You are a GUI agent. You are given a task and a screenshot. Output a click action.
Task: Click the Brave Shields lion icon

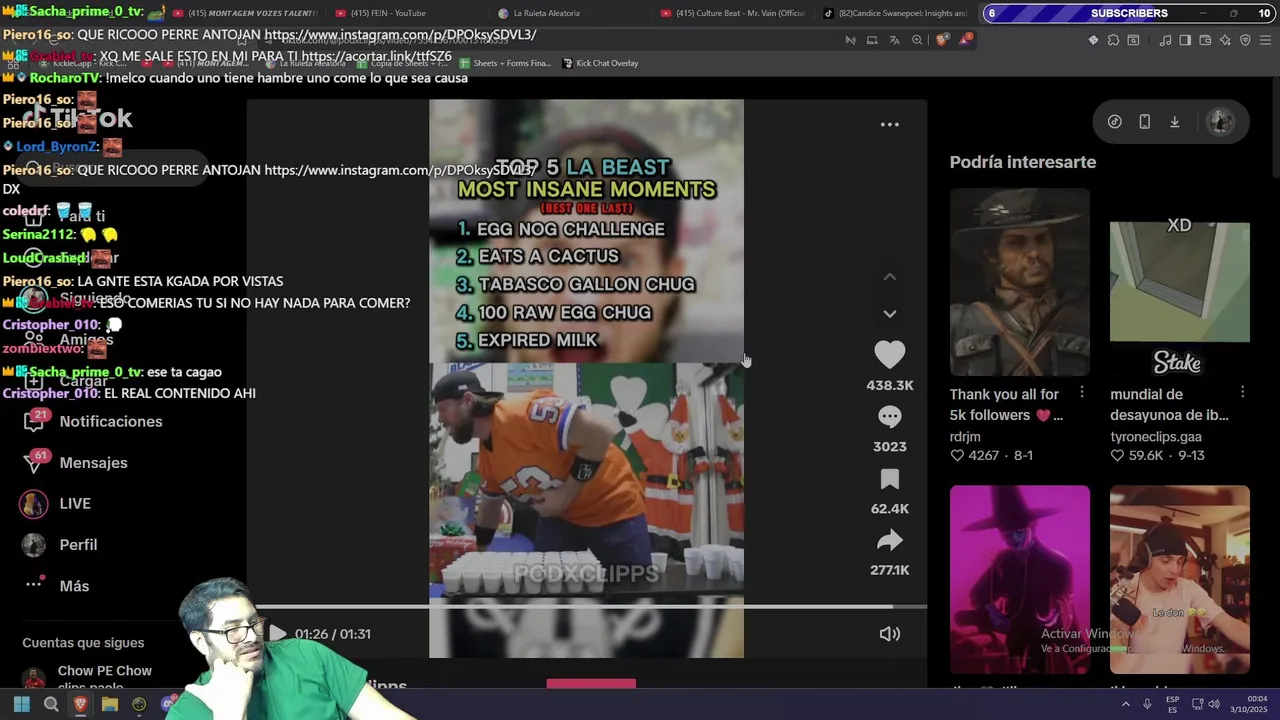942,40
